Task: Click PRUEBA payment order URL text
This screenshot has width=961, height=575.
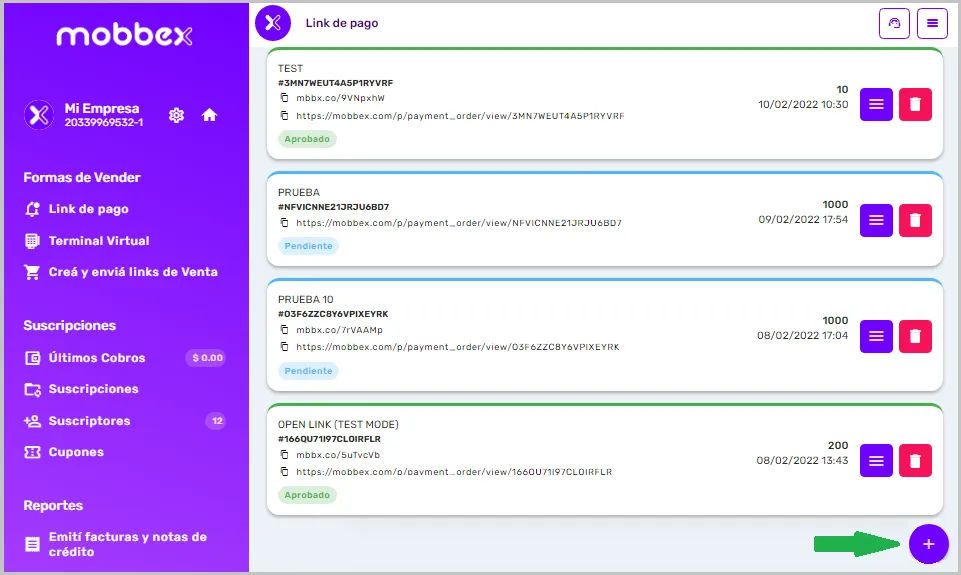Action: tap(458, 223)
